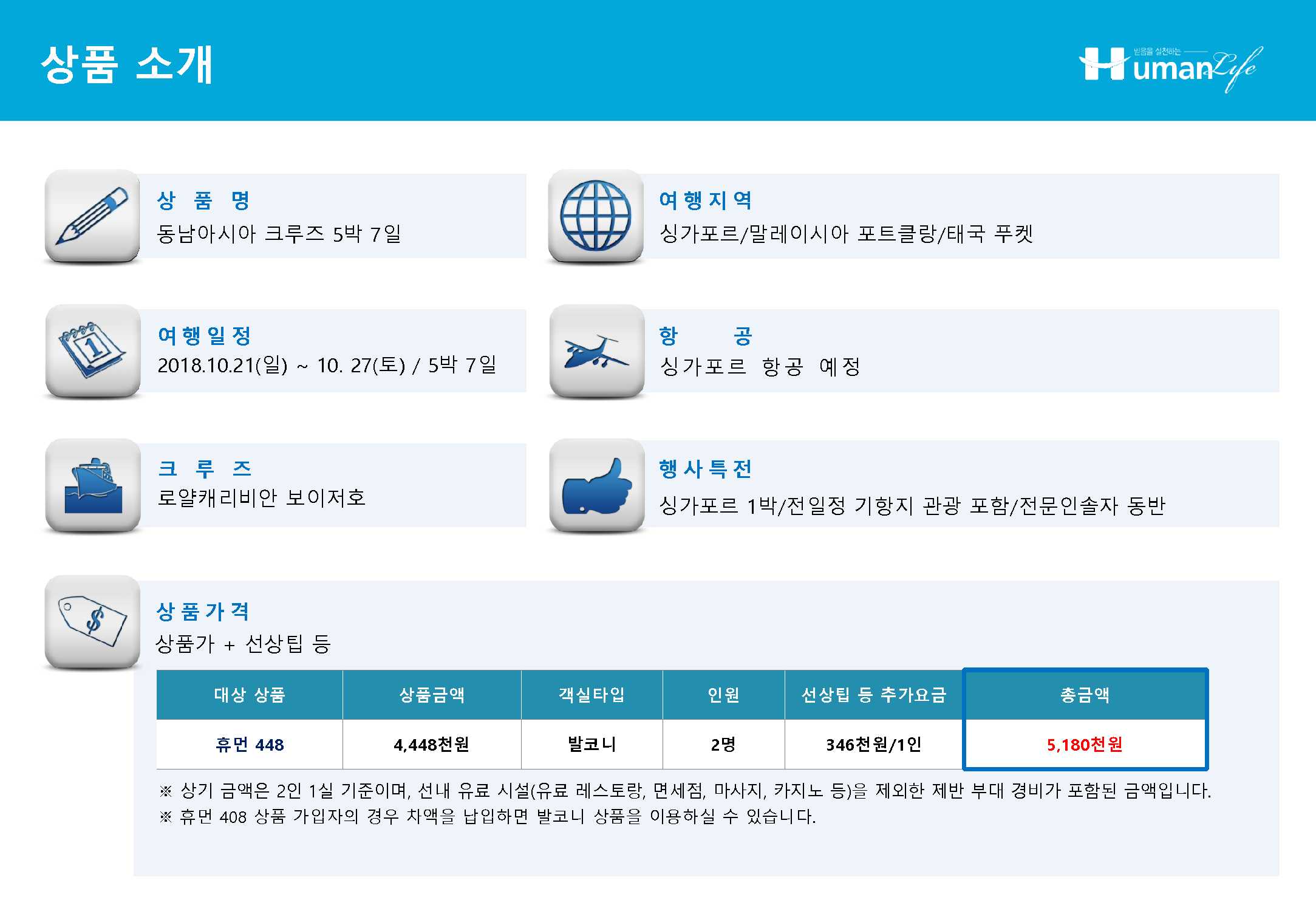Click the thumbs-up icon beside 행사특전
The height and width of the screenshot is (911, 1316).
point(597,485)
